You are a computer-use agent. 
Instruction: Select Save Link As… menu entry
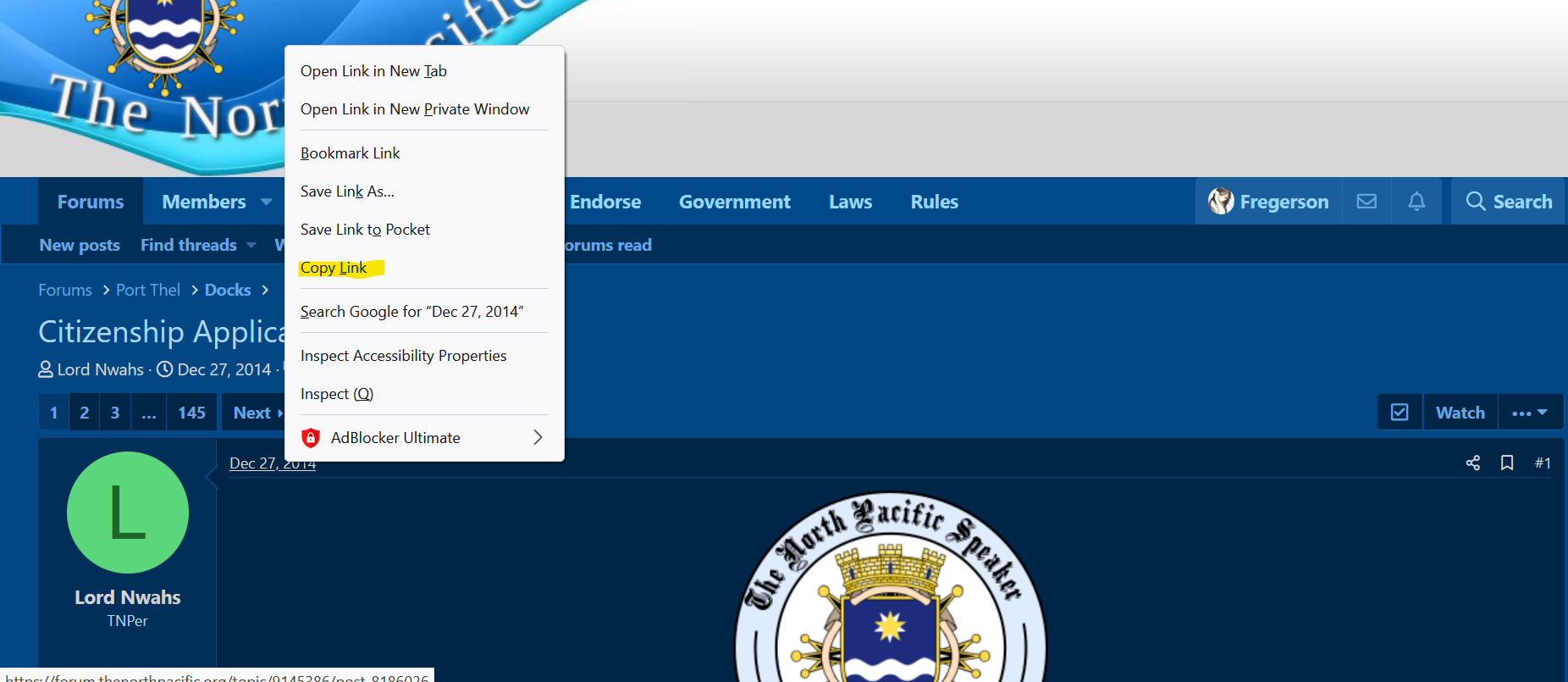point(424,191)
